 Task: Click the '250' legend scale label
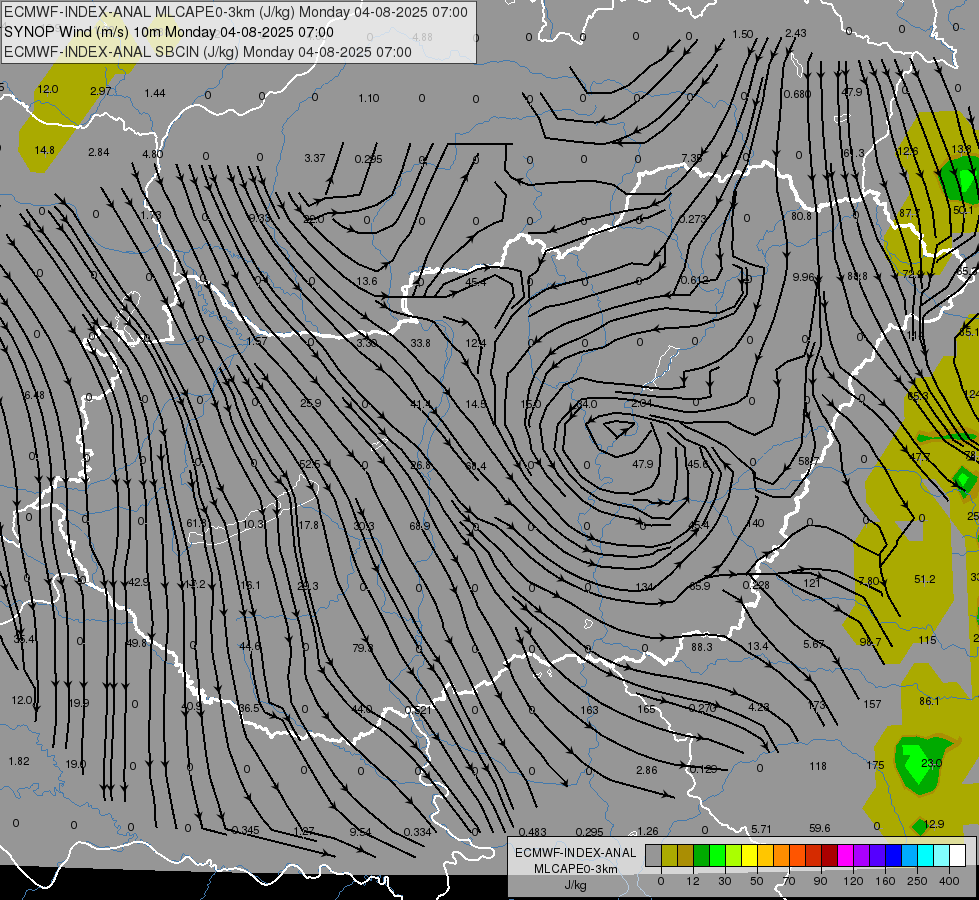917,881
